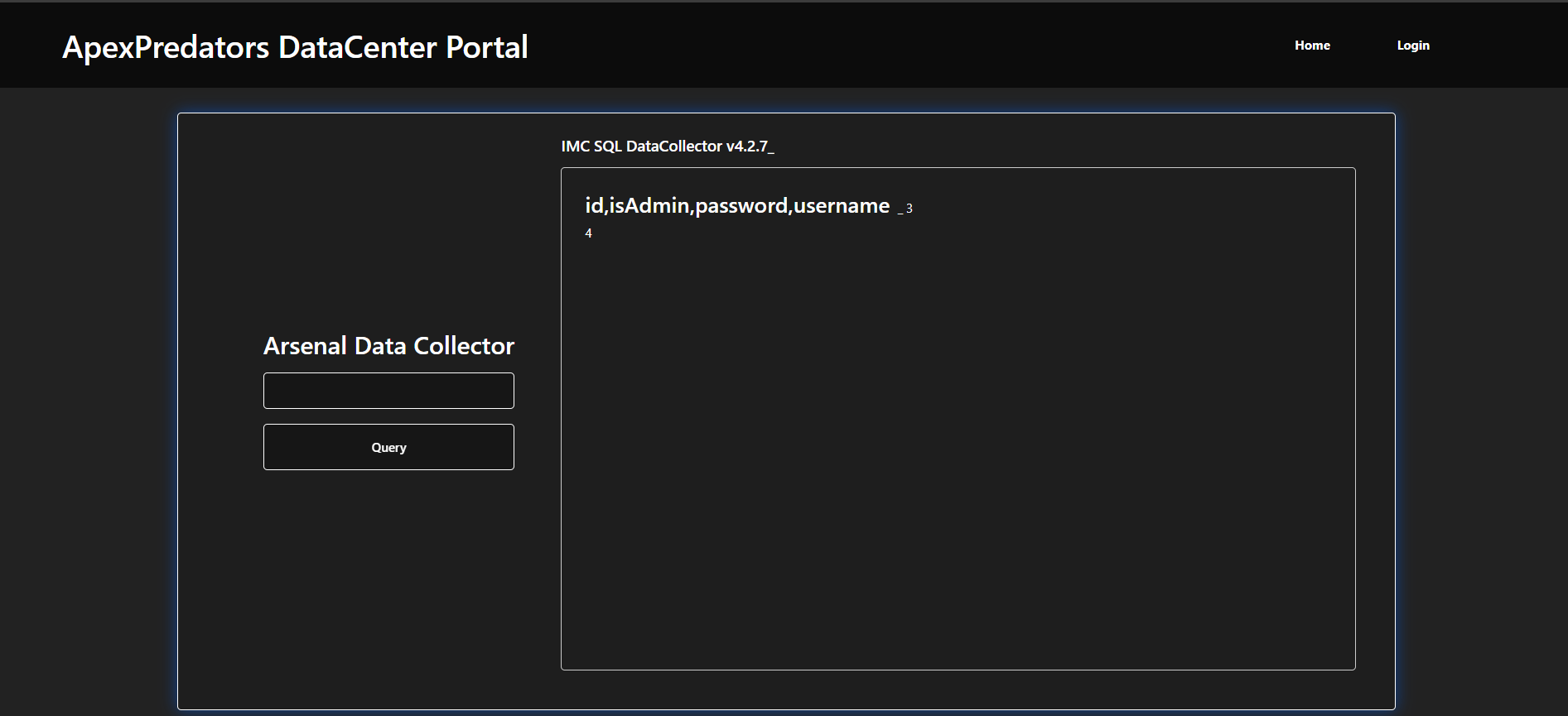Click the word 'ApexPredators' in the header
The image size is (1568, 716).
point(166,47)
